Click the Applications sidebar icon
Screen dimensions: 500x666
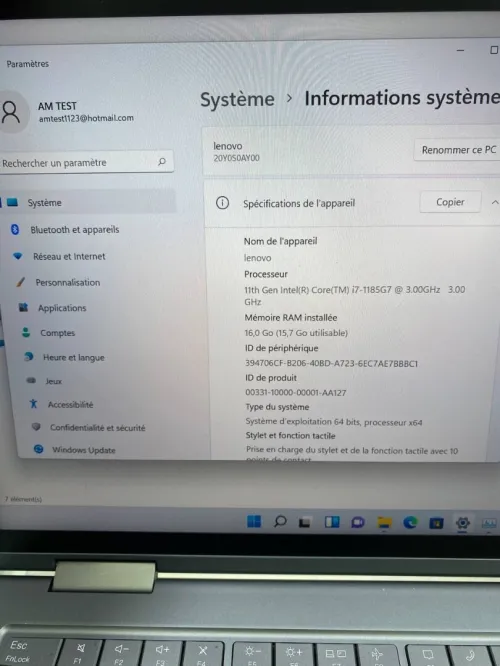pos(23,307)
